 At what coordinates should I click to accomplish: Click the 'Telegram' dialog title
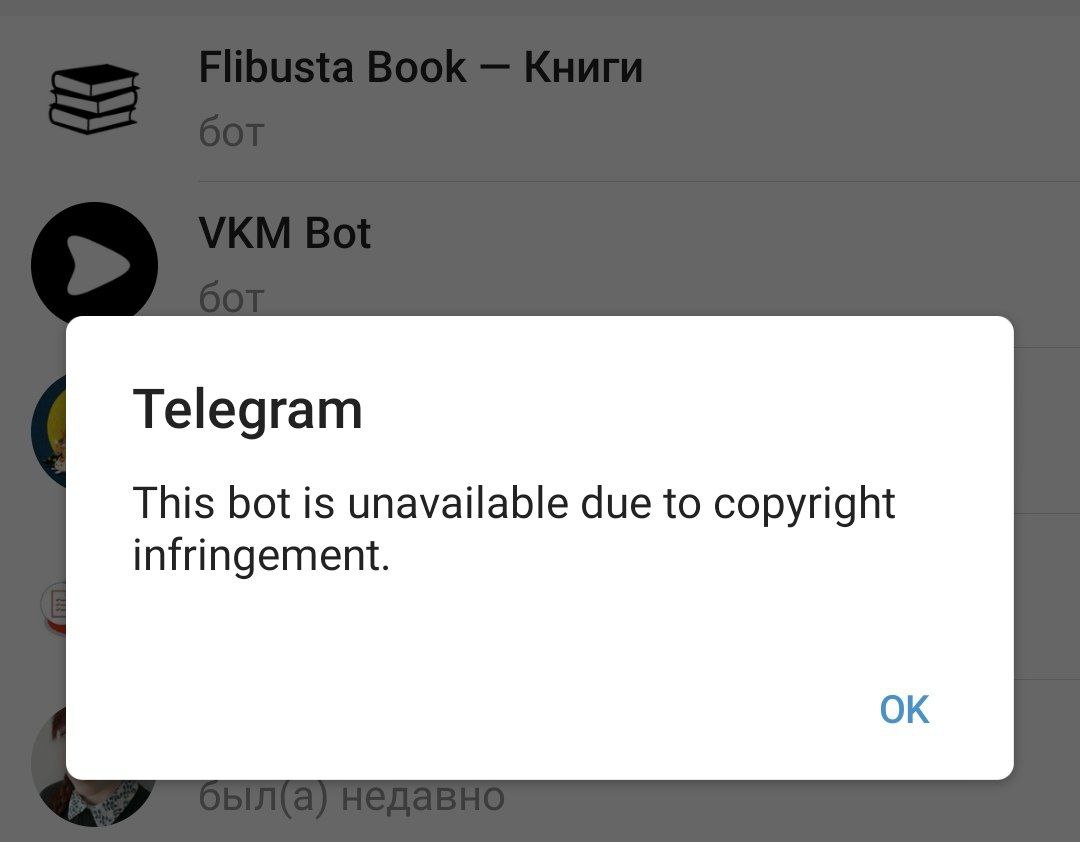tap(247, 409)
